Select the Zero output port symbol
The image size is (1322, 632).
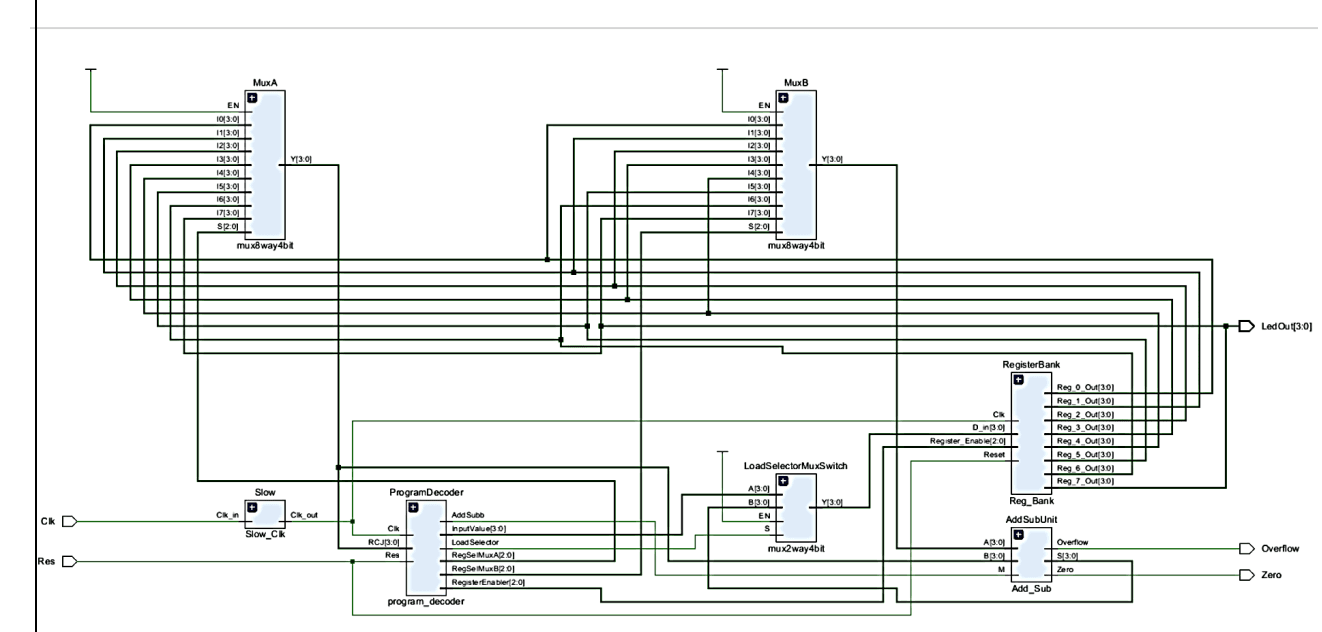coord(1245,575)
